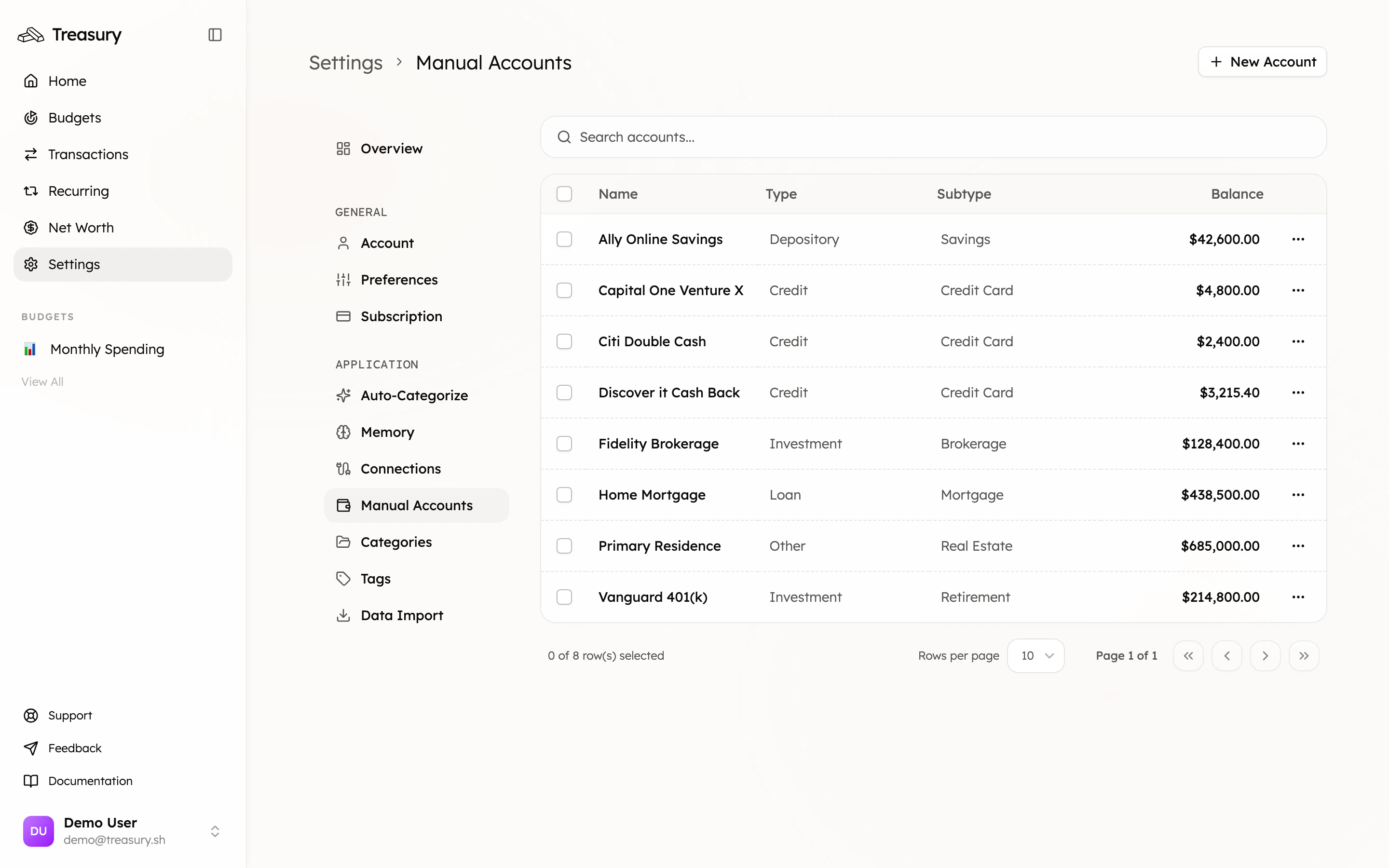This screenshot has width=1389, height=868.
Task: Tick the Primary Residence row checkbox
Action: tap(564, 546)
